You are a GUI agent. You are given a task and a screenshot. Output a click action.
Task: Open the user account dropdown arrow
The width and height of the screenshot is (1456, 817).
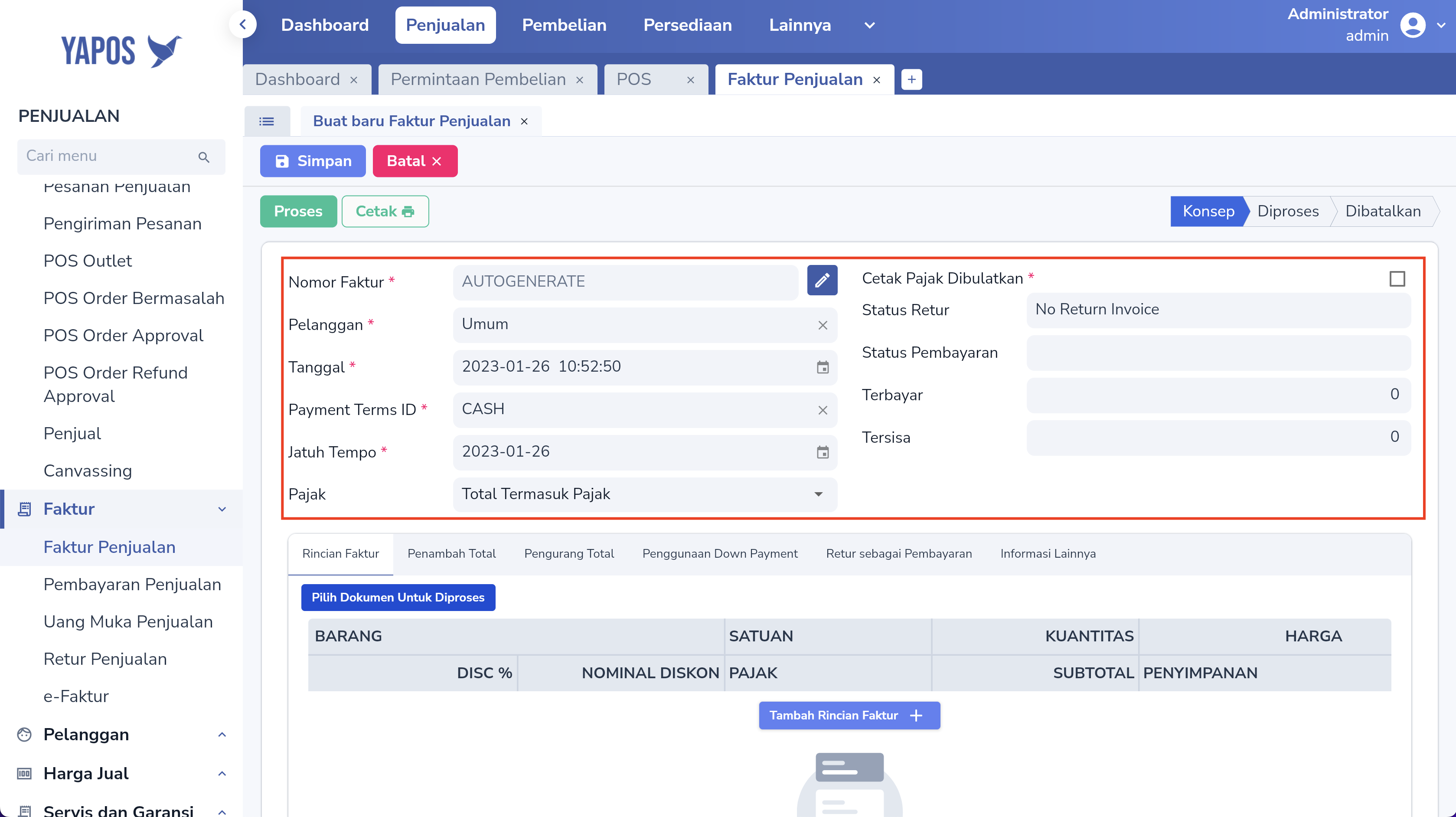[x=1441, y=25]
